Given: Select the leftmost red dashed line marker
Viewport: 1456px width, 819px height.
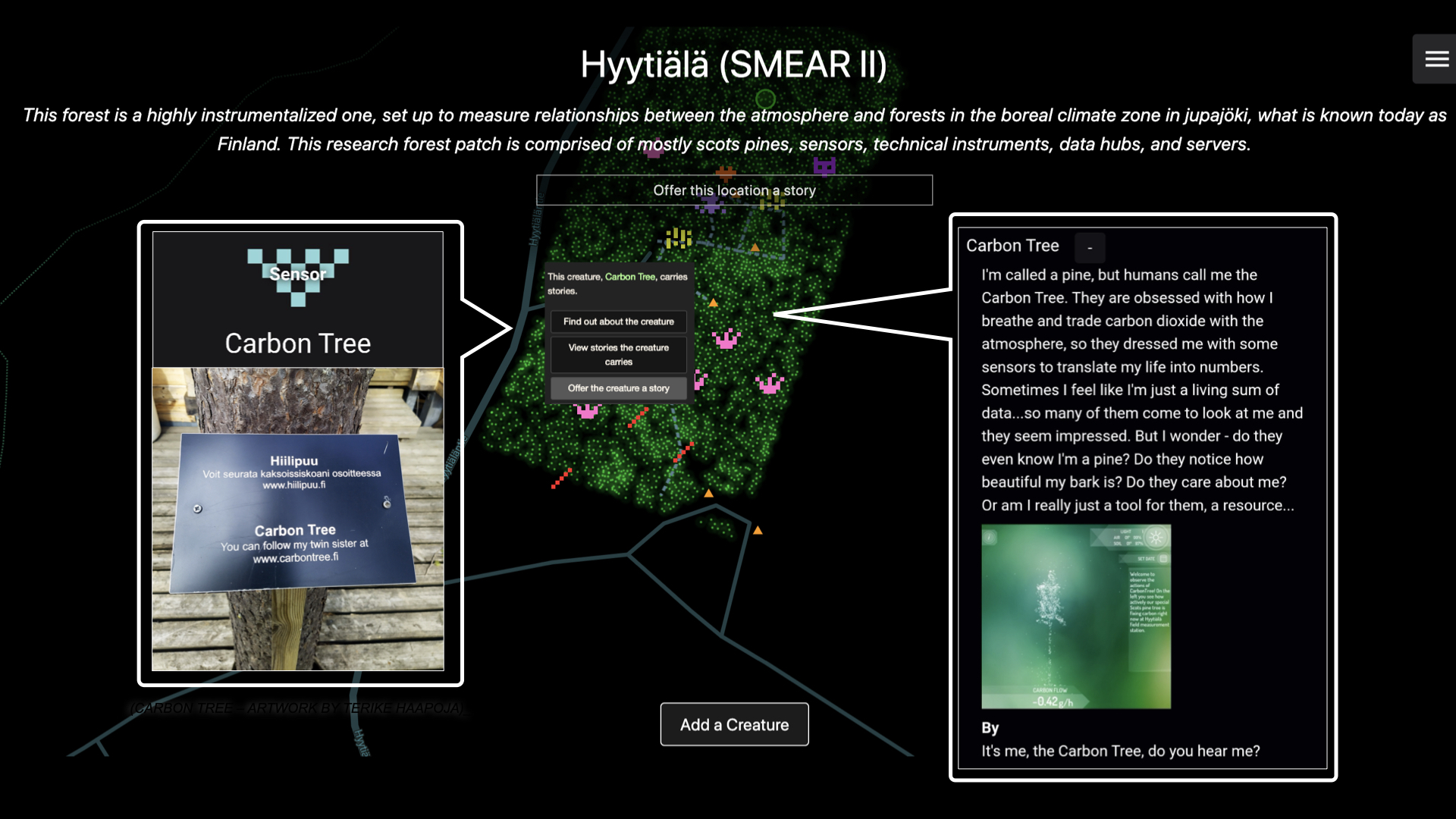Looking at the screenshot, I should [561, 479].
